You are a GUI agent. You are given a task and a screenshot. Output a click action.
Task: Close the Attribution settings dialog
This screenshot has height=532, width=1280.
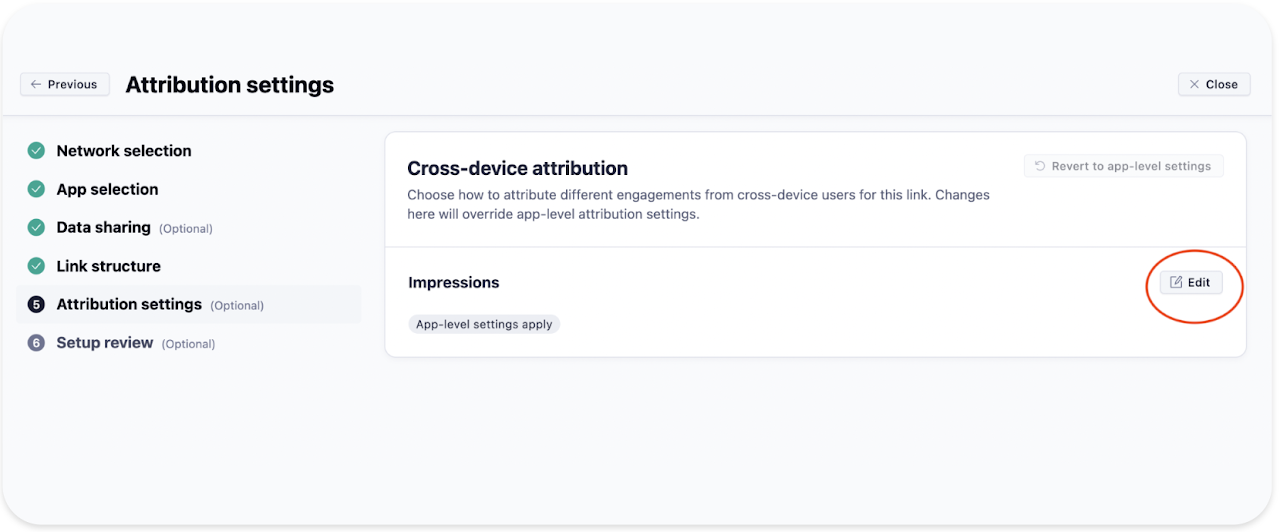[x=1213, y=85]
